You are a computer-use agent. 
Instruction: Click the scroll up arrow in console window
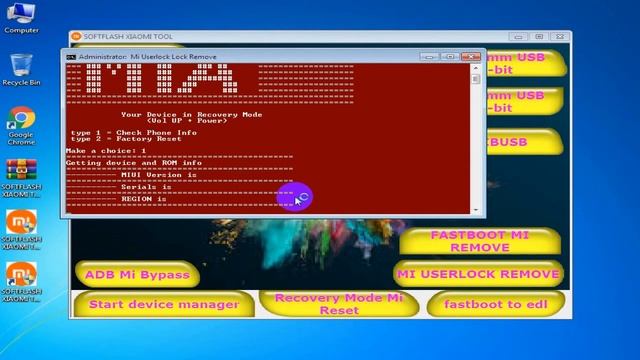click(x=476, y=68)
